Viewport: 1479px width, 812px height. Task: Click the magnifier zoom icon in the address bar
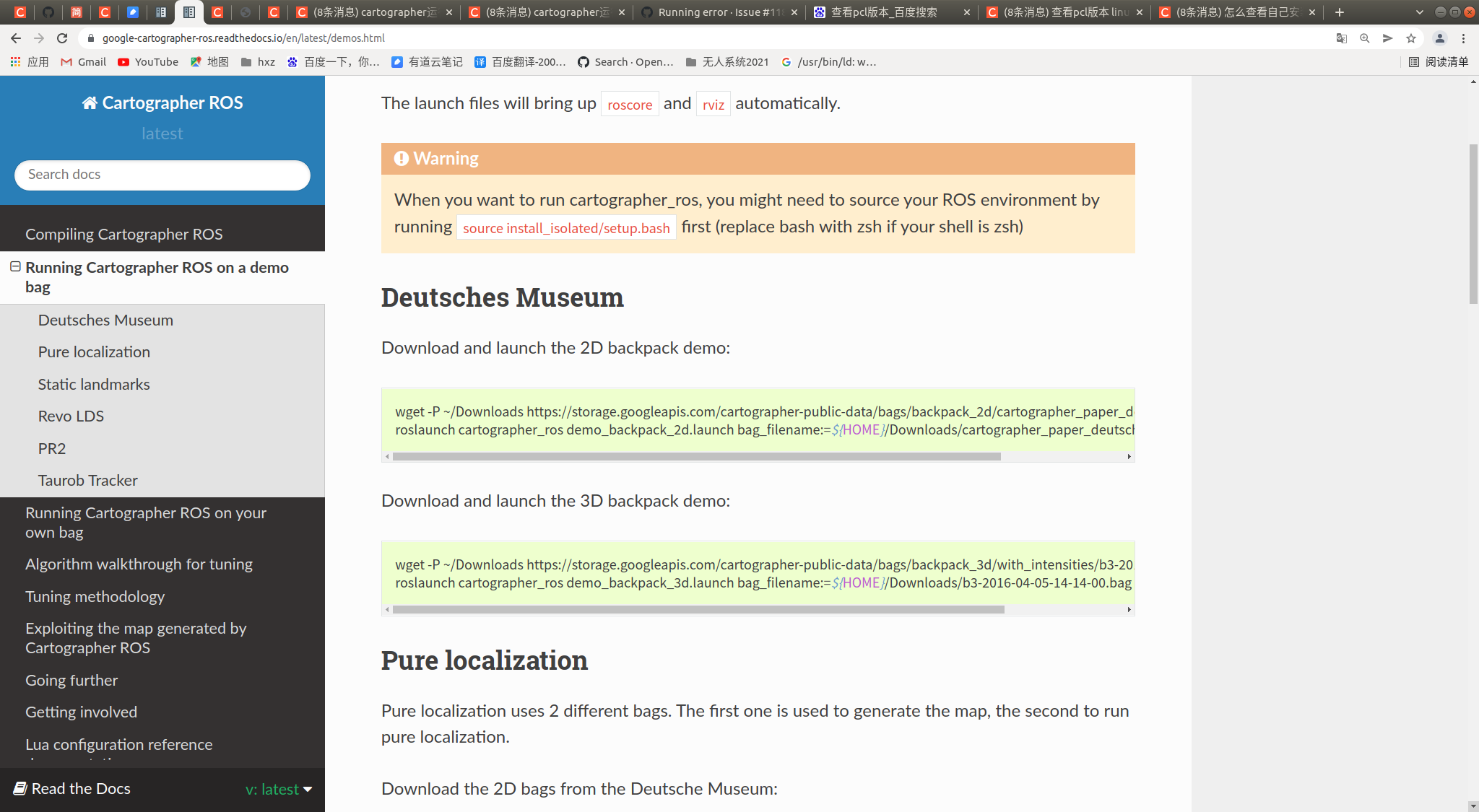point(1364,38)
